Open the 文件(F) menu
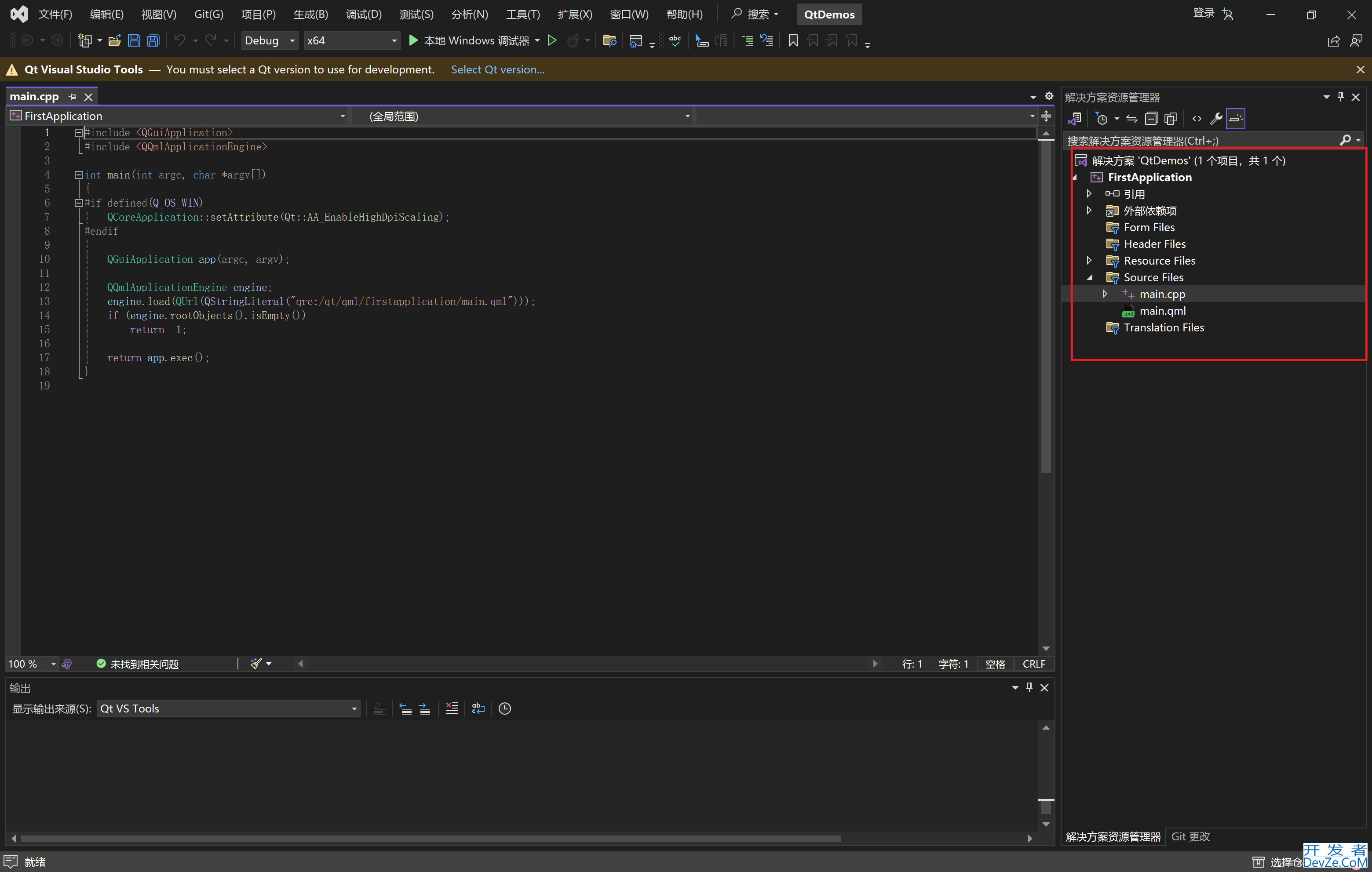This screenshot has height=872, width=1372. [x=55, y=14]
